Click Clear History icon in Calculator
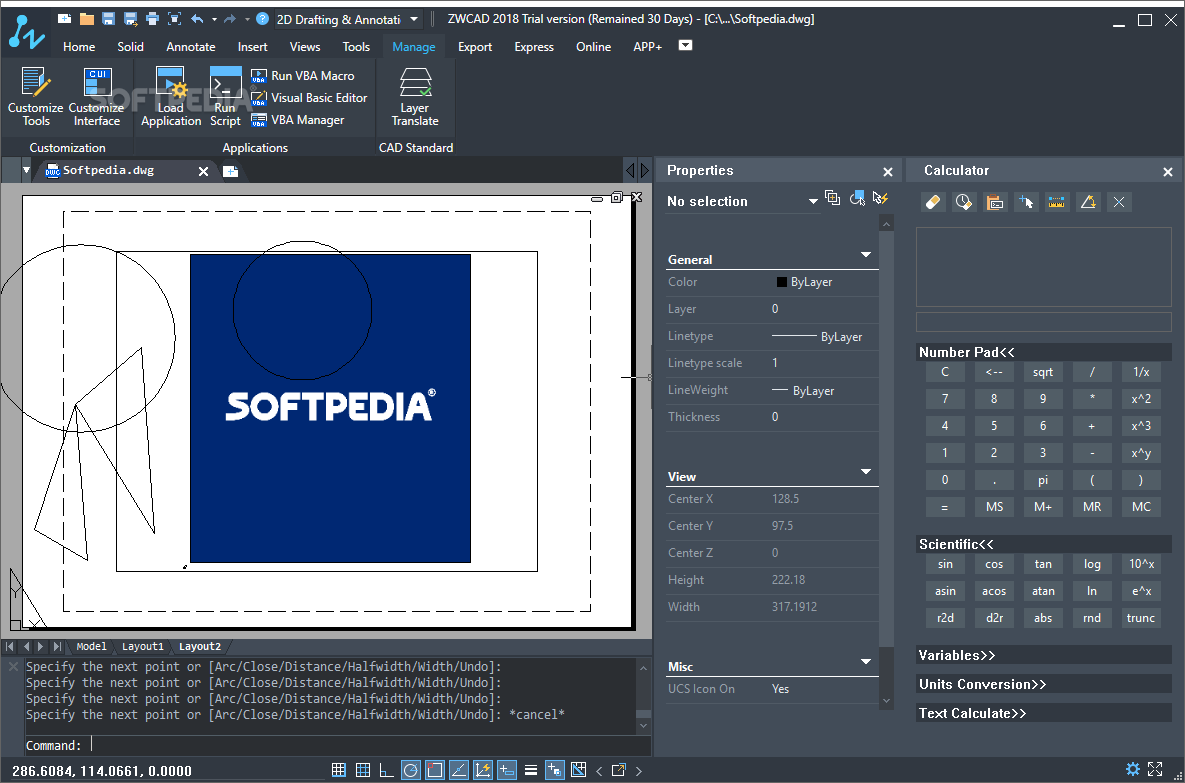The height and width of the screenshot is (783, 1185). coord(964,202)
